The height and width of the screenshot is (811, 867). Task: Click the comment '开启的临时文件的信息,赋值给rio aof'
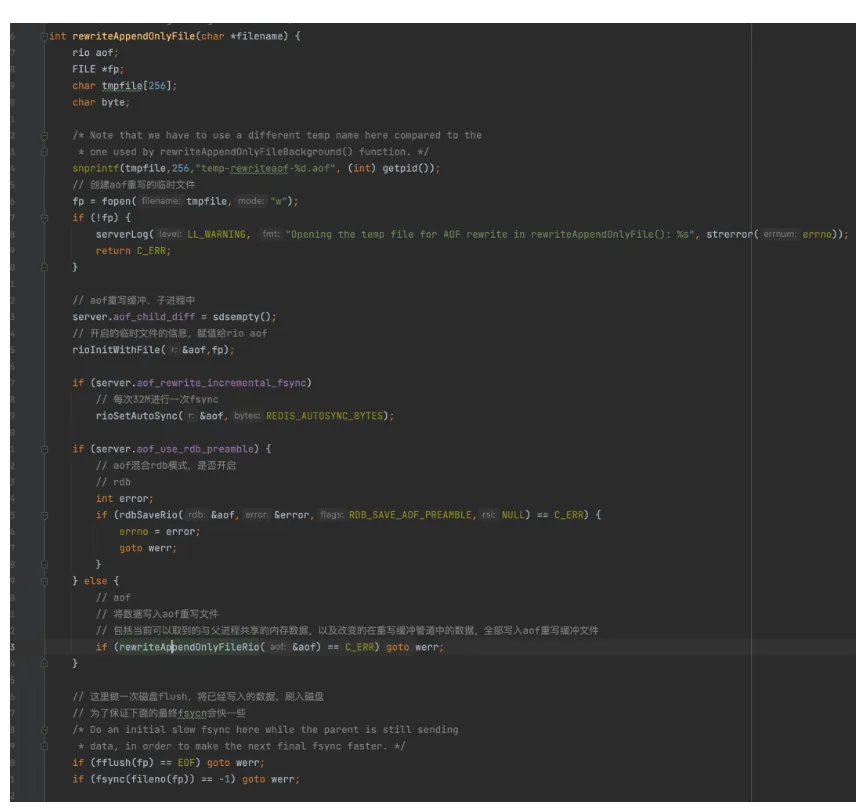click(169, 333)
